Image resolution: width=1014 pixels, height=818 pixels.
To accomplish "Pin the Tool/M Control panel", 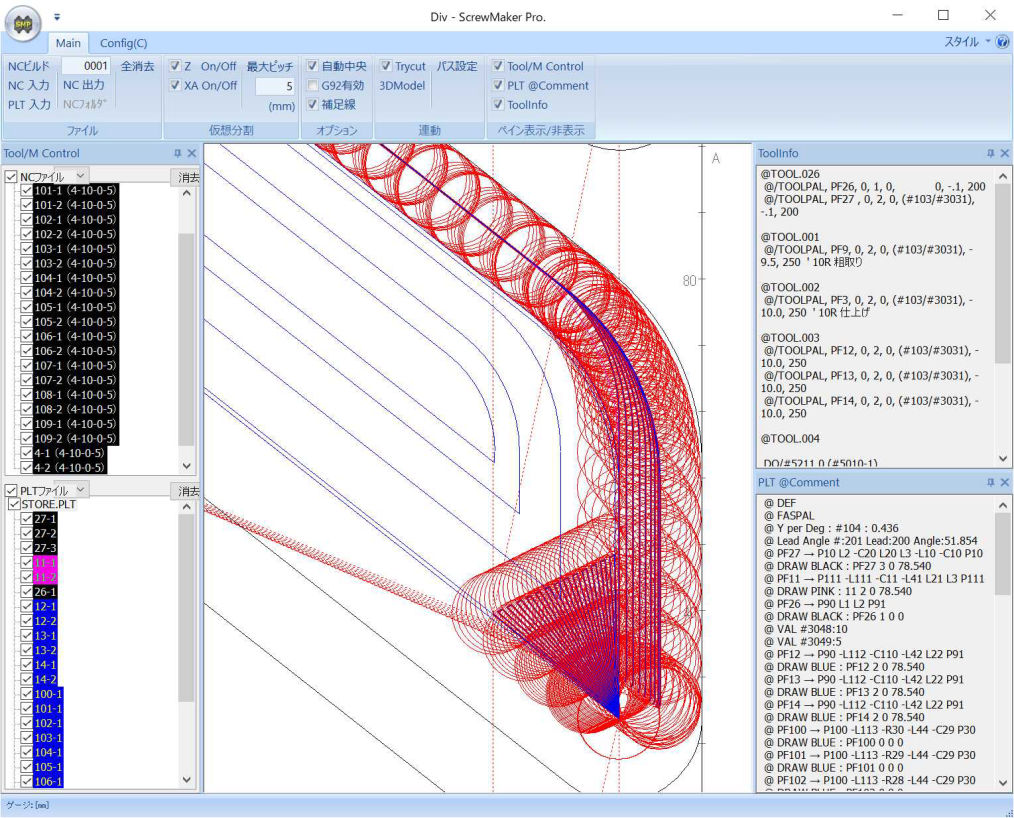I will [178, 154].
